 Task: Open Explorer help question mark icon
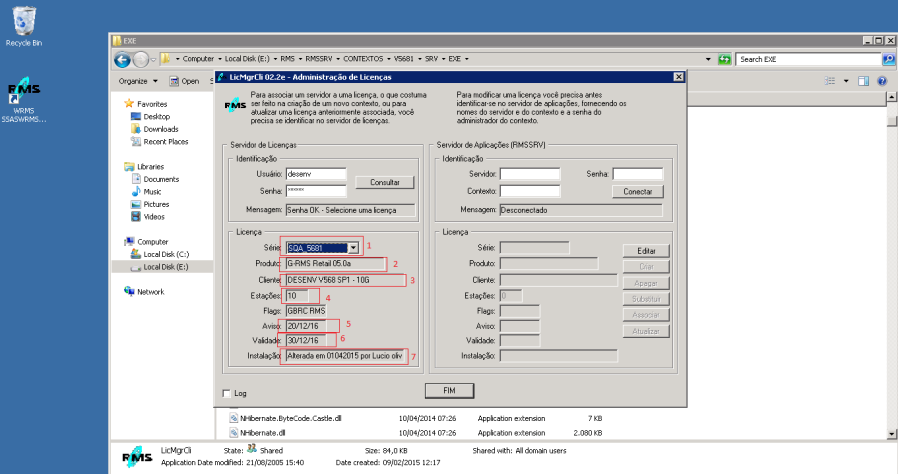(882, 81)
